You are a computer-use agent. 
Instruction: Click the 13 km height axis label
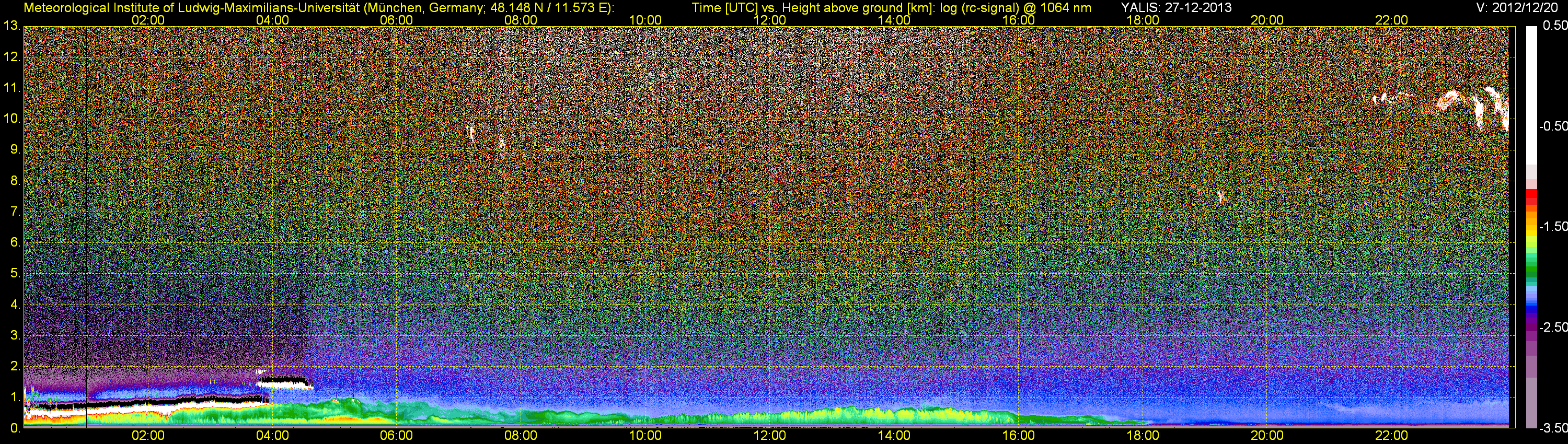tap(11, 26)
